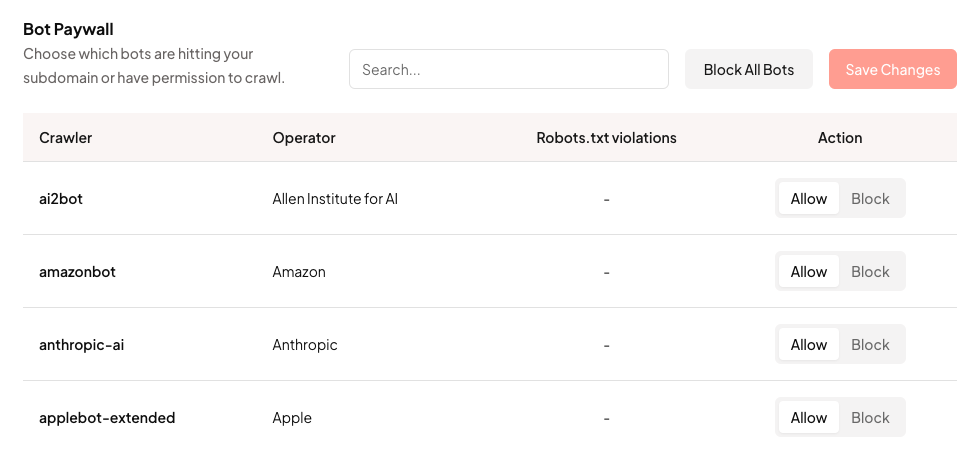Switch anthropic-ai to Allow

808,344
